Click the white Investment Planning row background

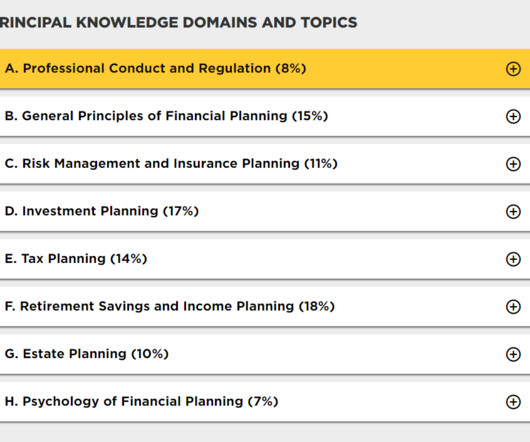(265, 212)
